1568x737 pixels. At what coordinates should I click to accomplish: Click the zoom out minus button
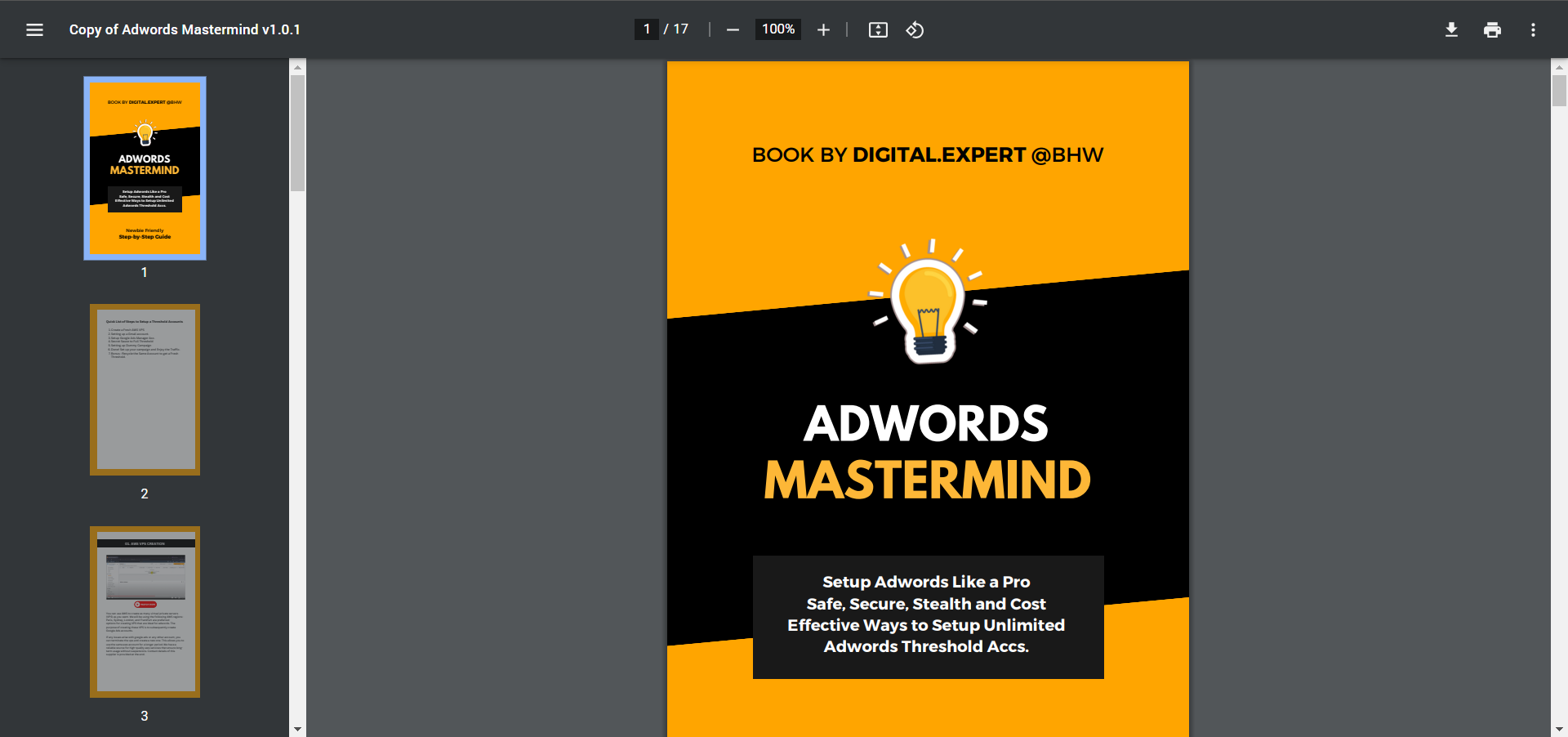click(x=733, y=29)
